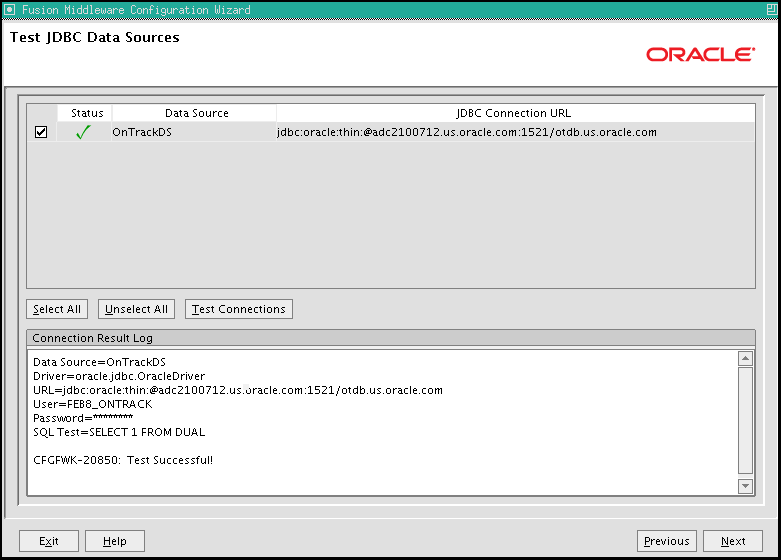The height and width of the screenshot is (560, 781).
Task: Click the green checkmark status icon
Action: [x=83, y=132]
